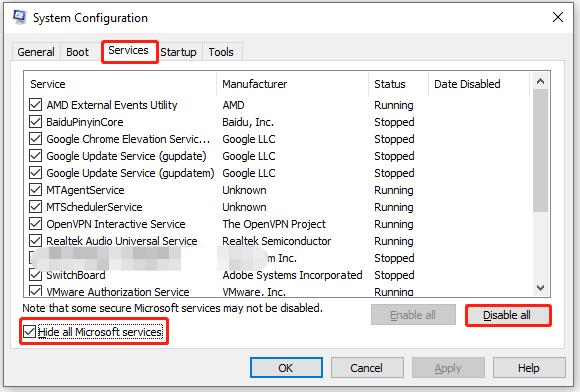Uncheck AMD External Events Utility service
580x392 pixels.
tap(36, 105)
